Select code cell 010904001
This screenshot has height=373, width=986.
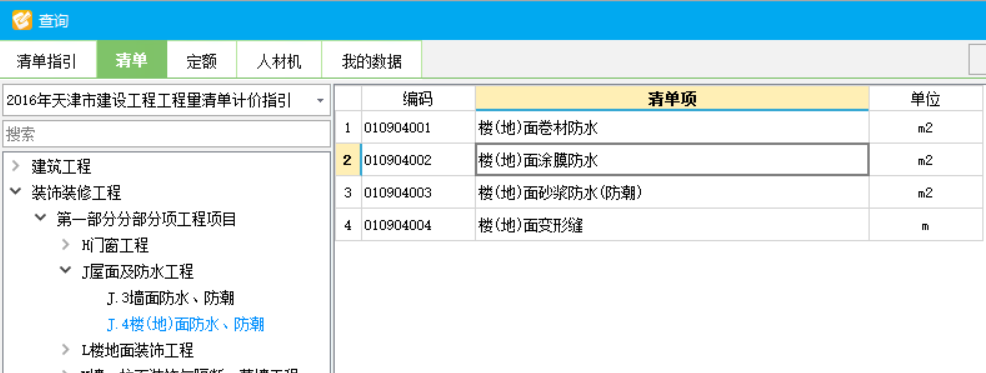[x=418, y=128]
